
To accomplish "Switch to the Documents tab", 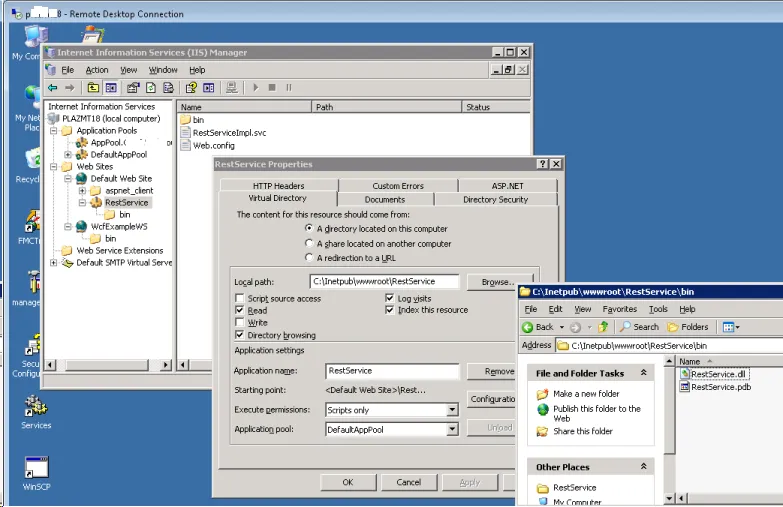I will 385,199.
